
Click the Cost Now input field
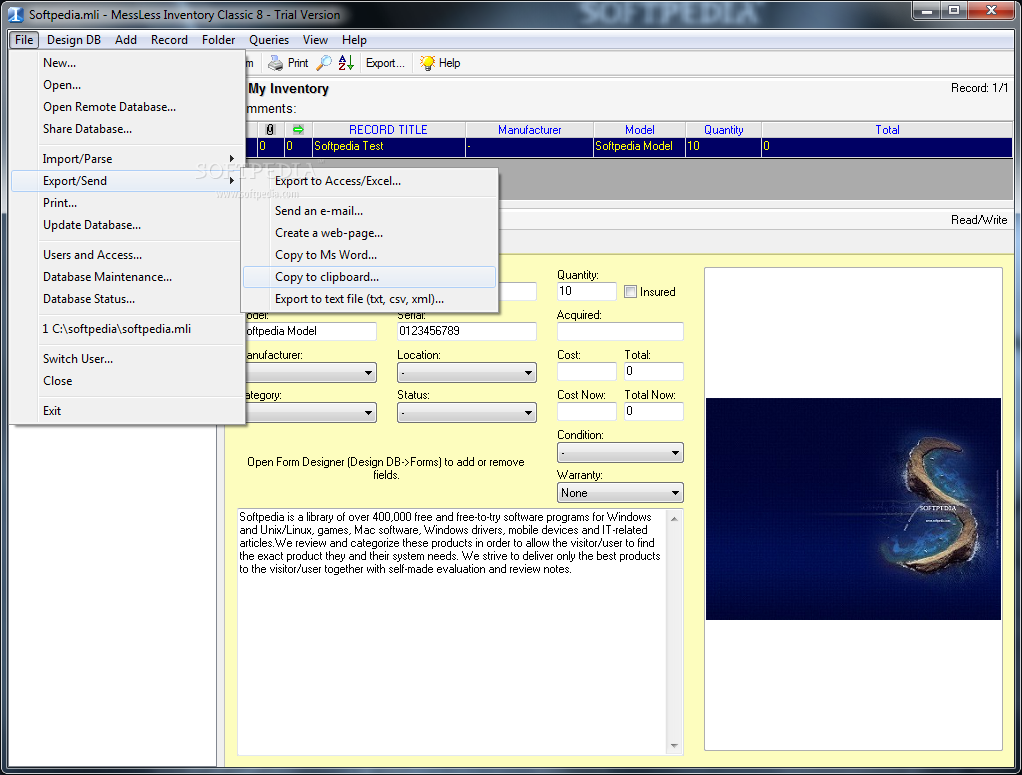(x=587, y=411)
